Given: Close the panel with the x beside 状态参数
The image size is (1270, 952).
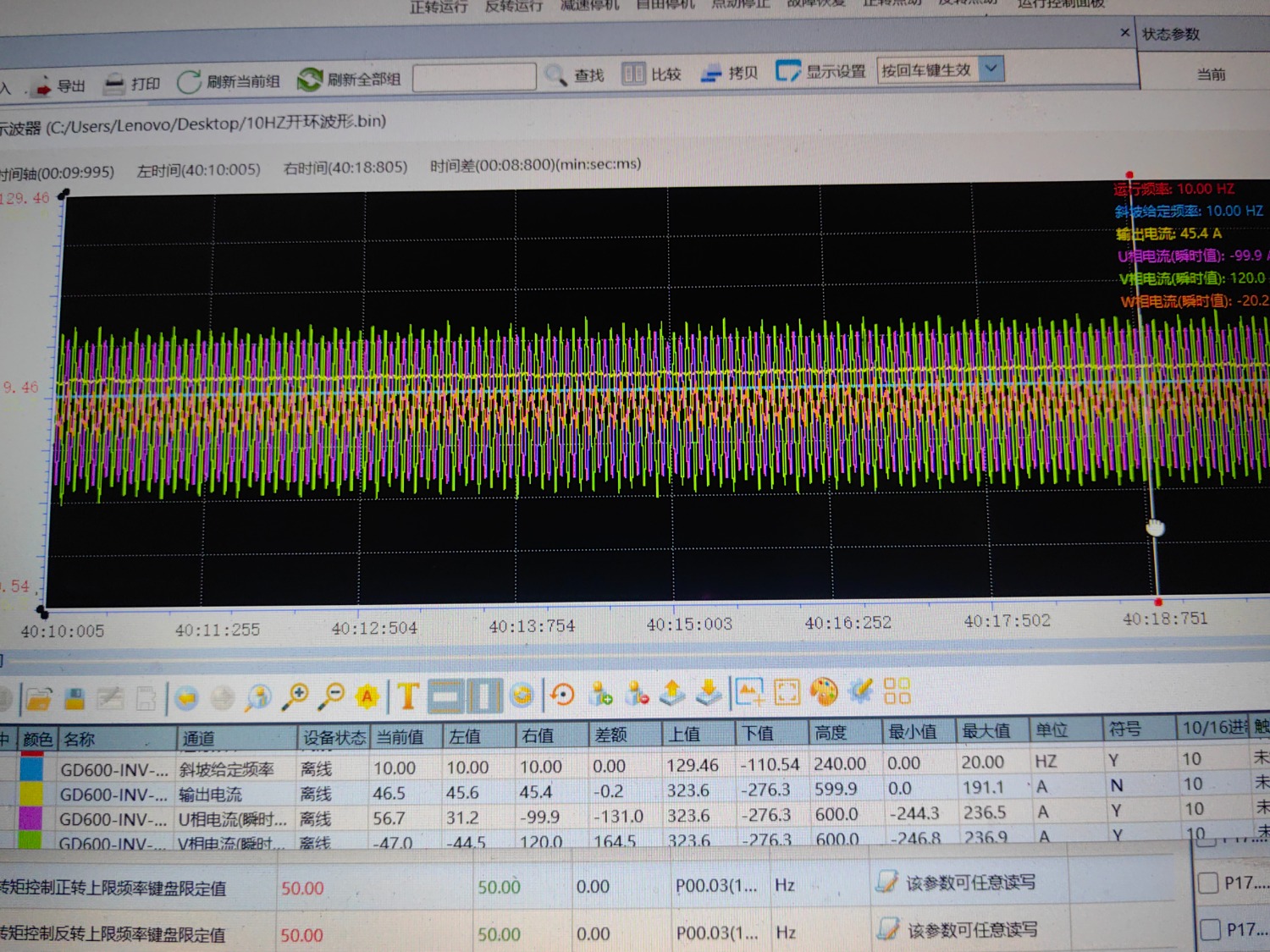Looking at the screenshot, I should (1124, 33).
